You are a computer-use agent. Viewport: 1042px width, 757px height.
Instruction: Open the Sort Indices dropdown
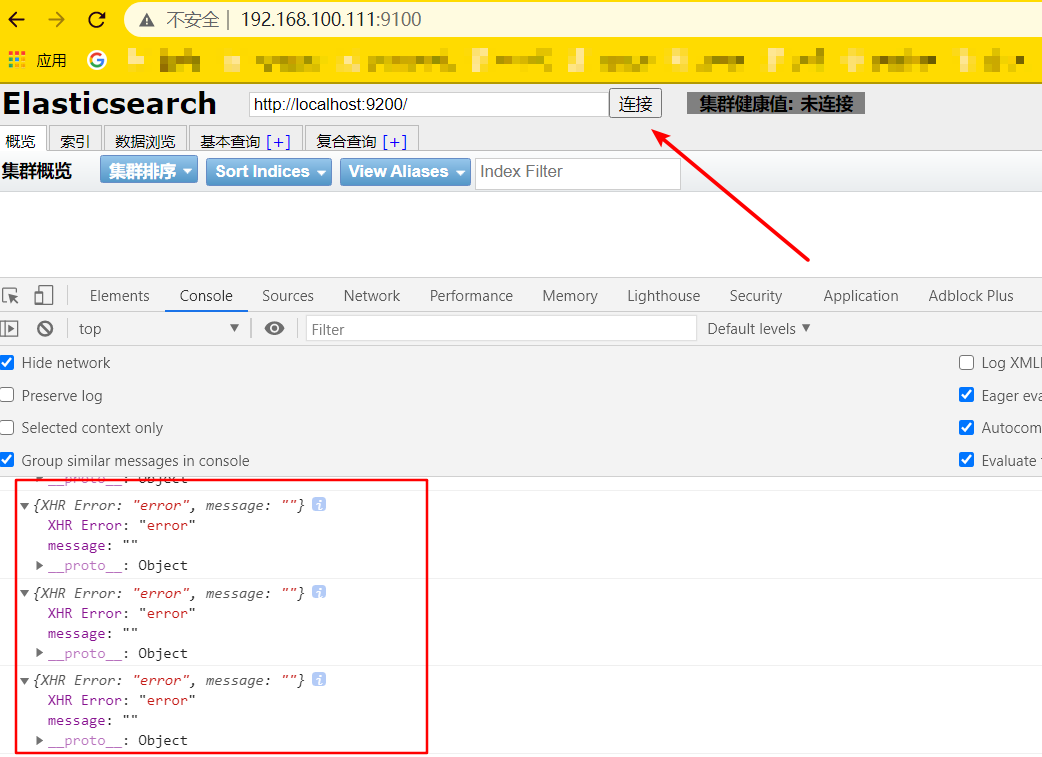click(268, 171)
